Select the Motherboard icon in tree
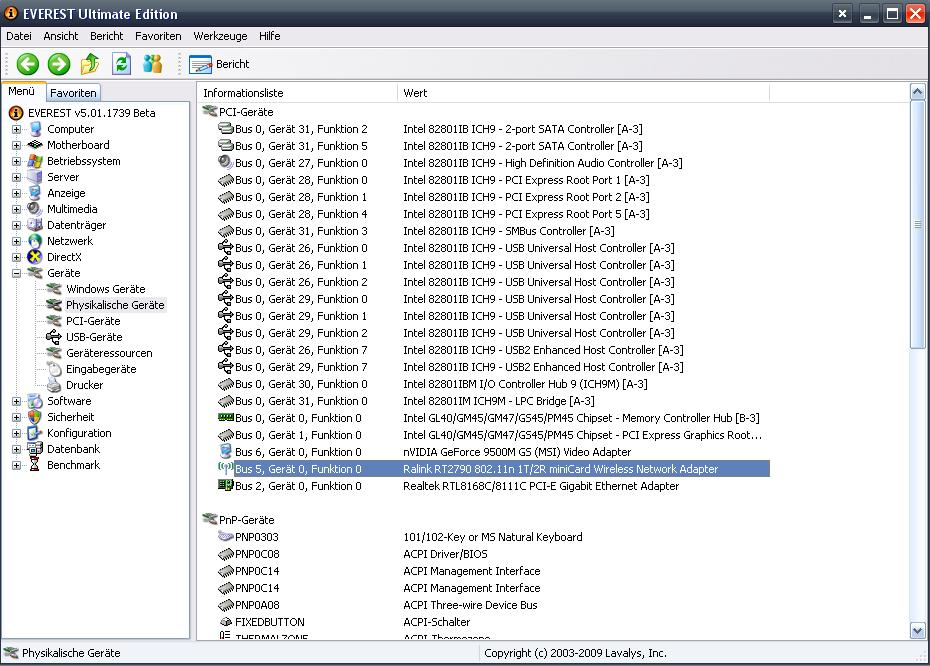Screen dimensions: 930x666 point(36,145)
